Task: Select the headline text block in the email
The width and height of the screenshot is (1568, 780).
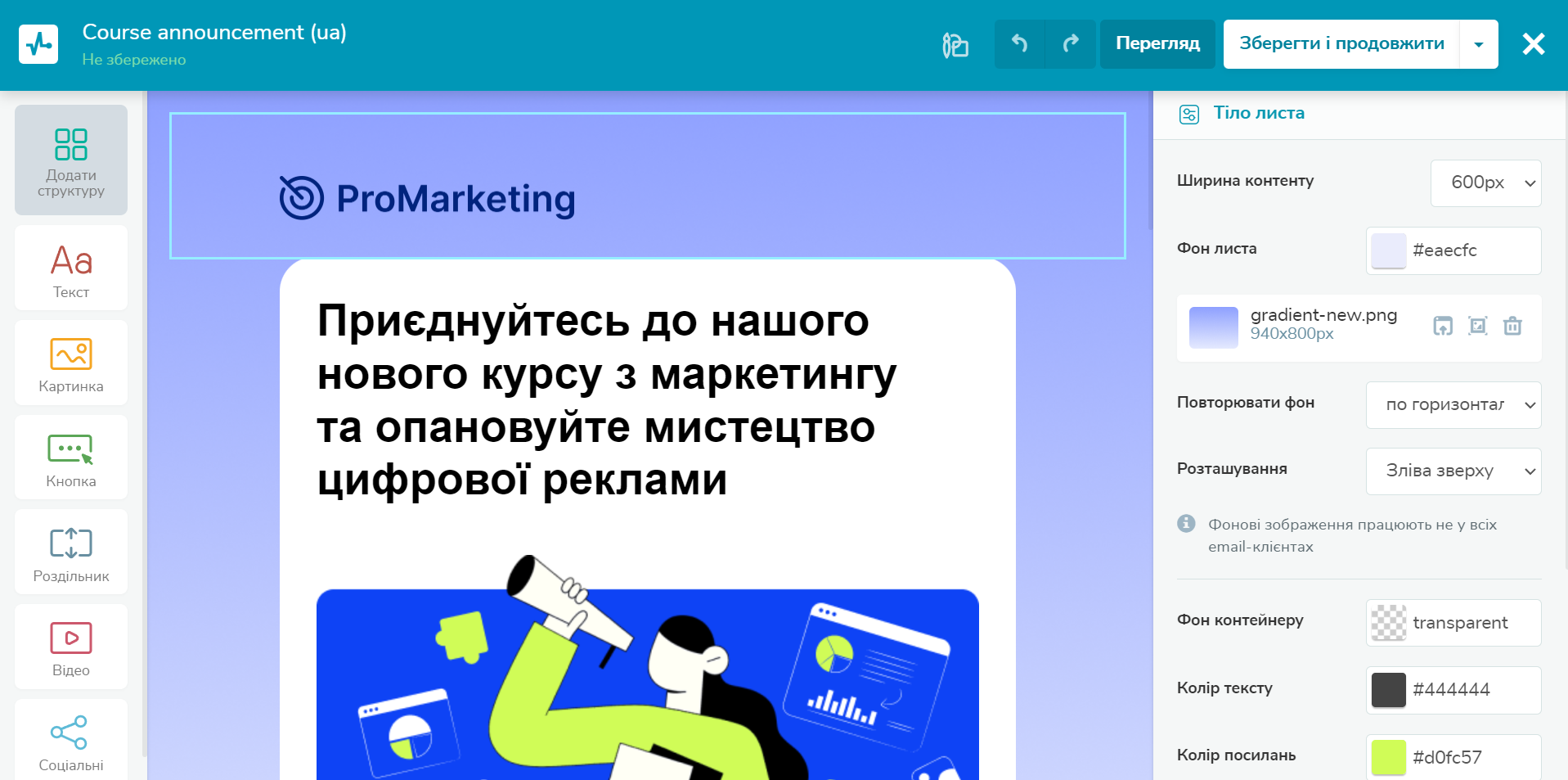Action: click(x=608, y=399)
